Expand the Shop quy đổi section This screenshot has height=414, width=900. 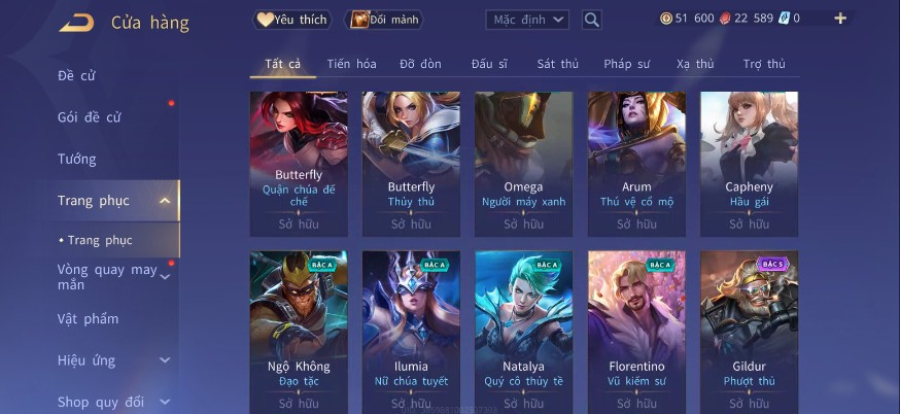point(165,402)
